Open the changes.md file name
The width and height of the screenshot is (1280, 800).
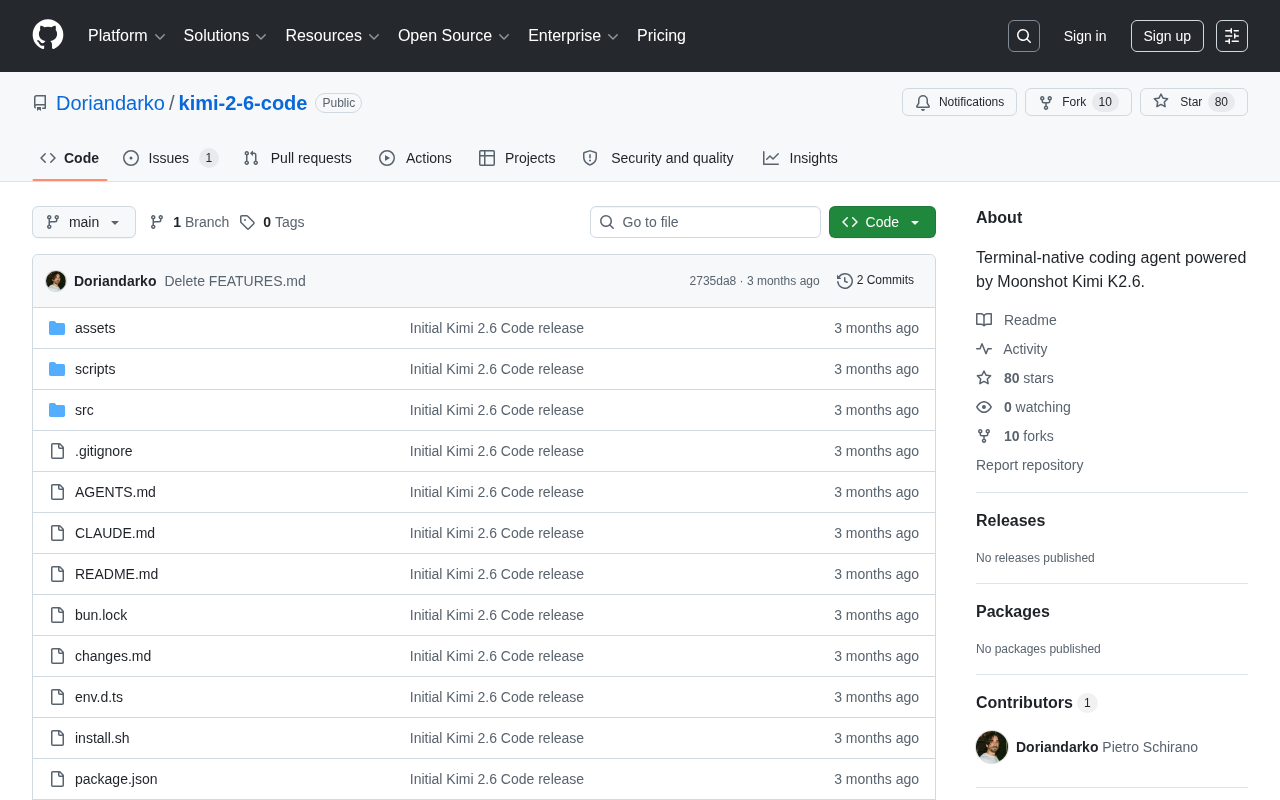(x=113, y=656)
